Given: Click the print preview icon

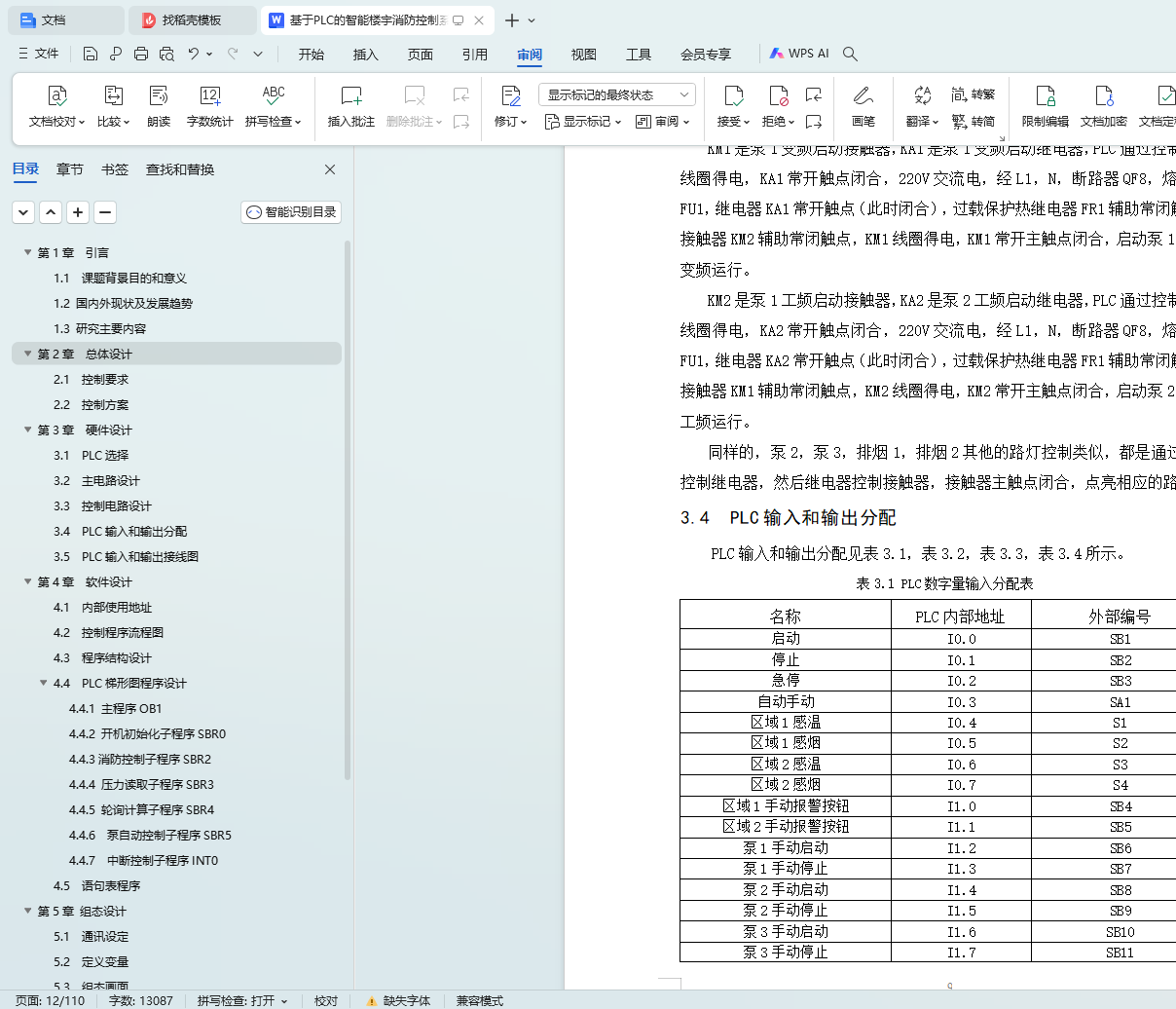Looking at the screenshot, I should coord(166,54).
